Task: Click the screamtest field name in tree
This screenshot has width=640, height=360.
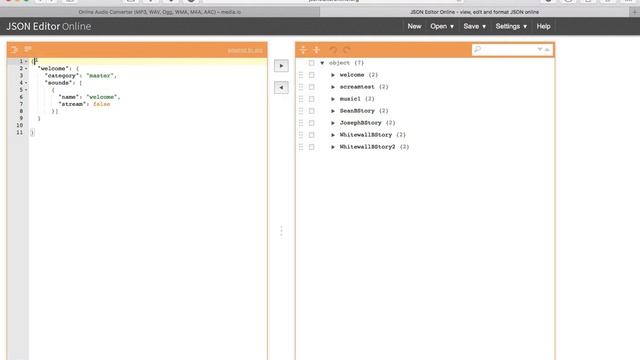Action: click(x=357, y=87)
